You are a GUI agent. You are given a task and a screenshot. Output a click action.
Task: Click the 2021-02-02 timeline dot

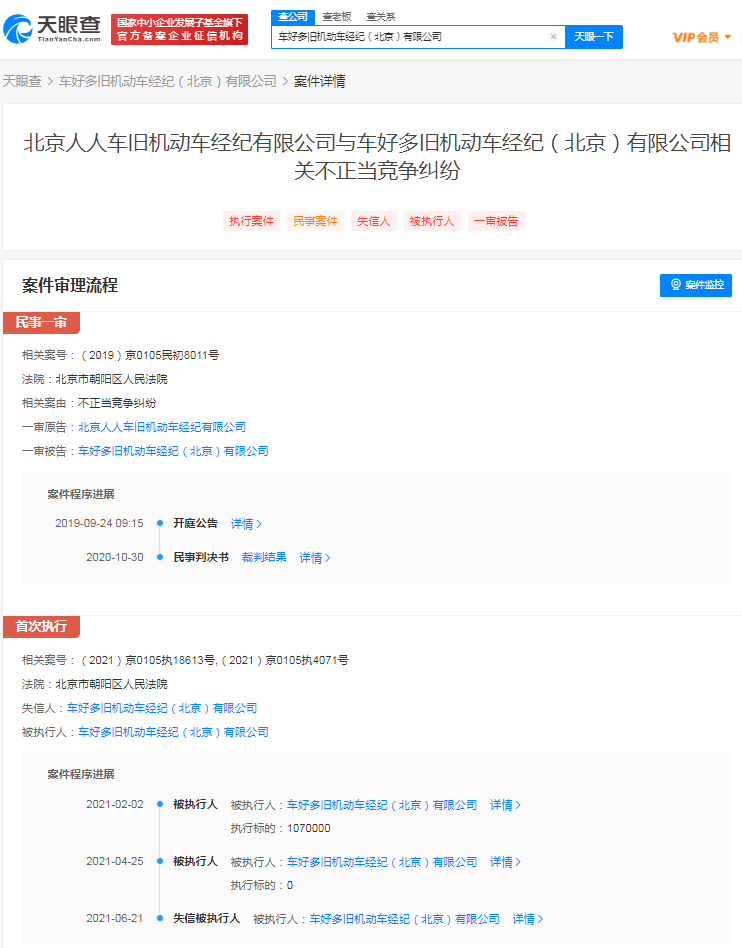click(x=160, y=804)
